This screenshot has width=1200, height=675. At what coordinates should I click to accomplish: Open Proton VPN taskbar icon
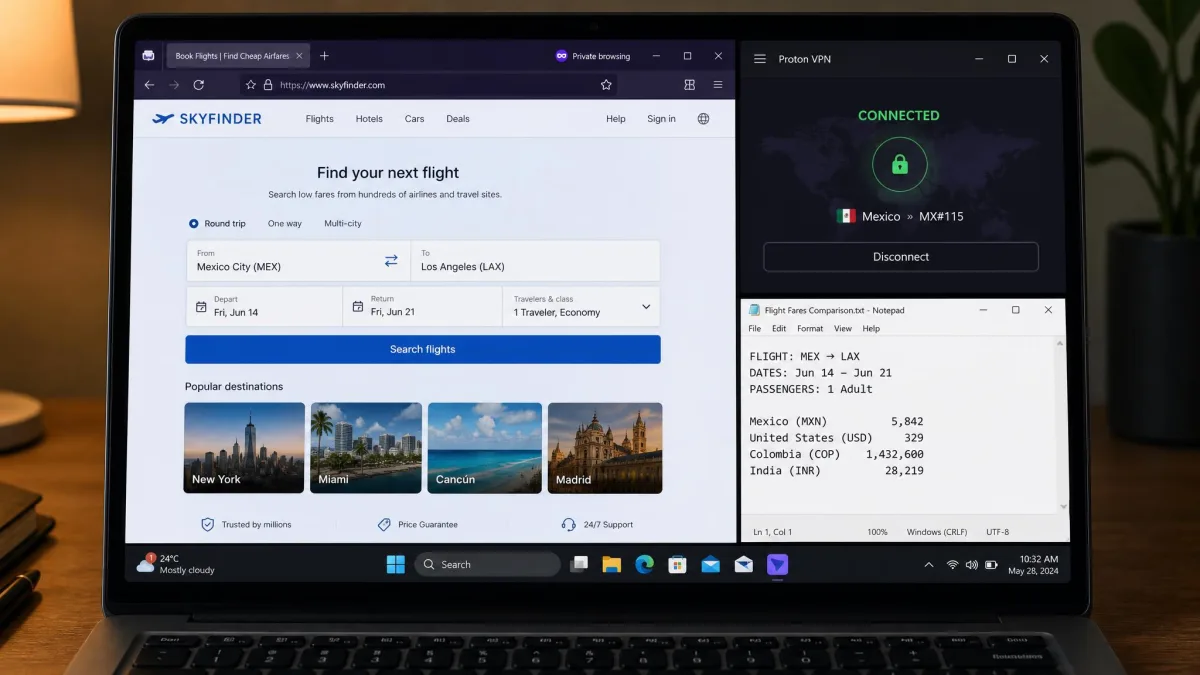pyautogui.click(x=777, y=564)
